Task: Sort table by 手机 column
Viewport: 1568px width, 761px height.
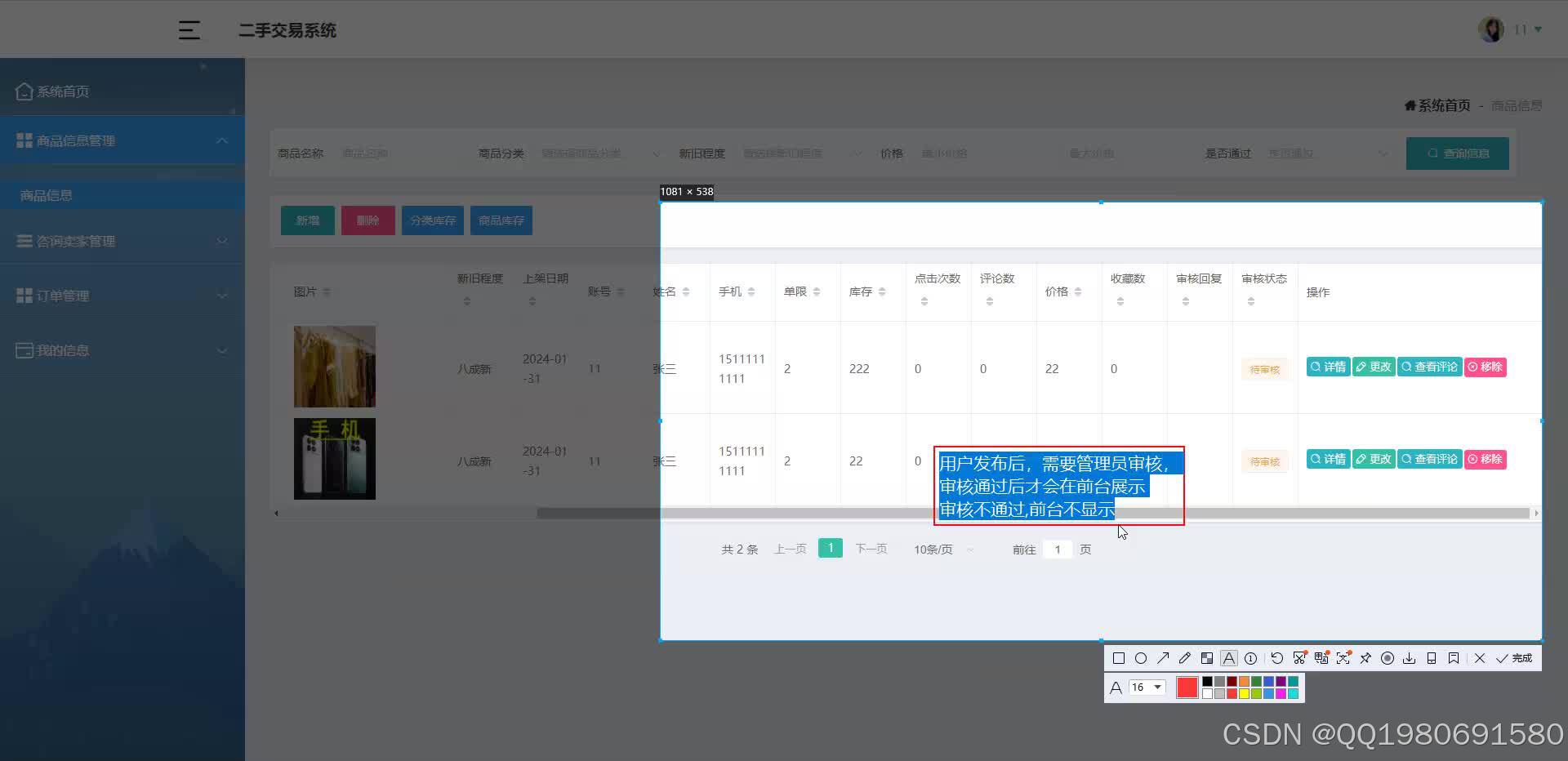Action: click(x=751, y=292)
